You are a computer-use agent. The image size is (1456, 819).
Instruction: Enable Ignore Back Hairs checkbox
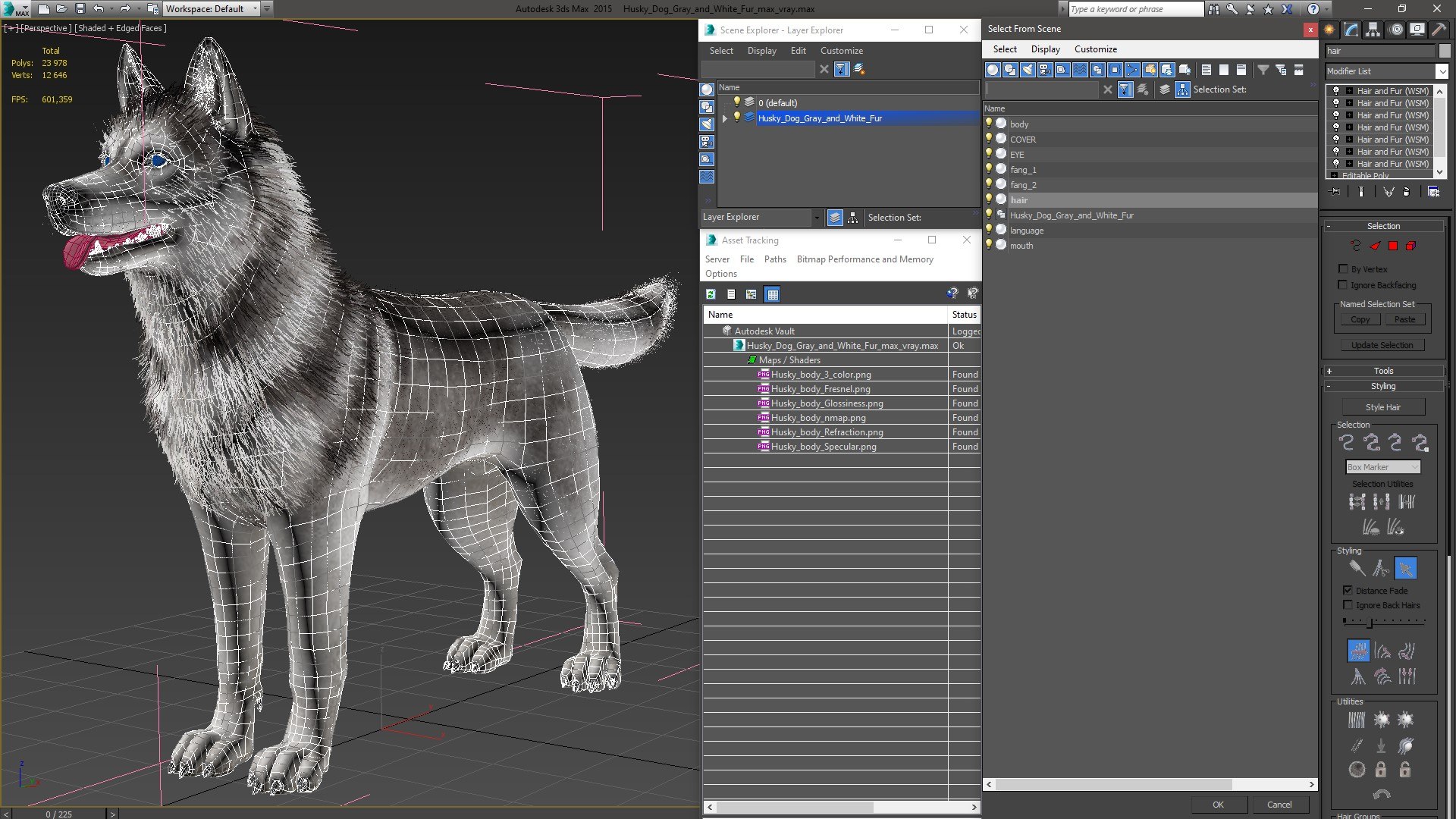click(x=1348, y=604)
